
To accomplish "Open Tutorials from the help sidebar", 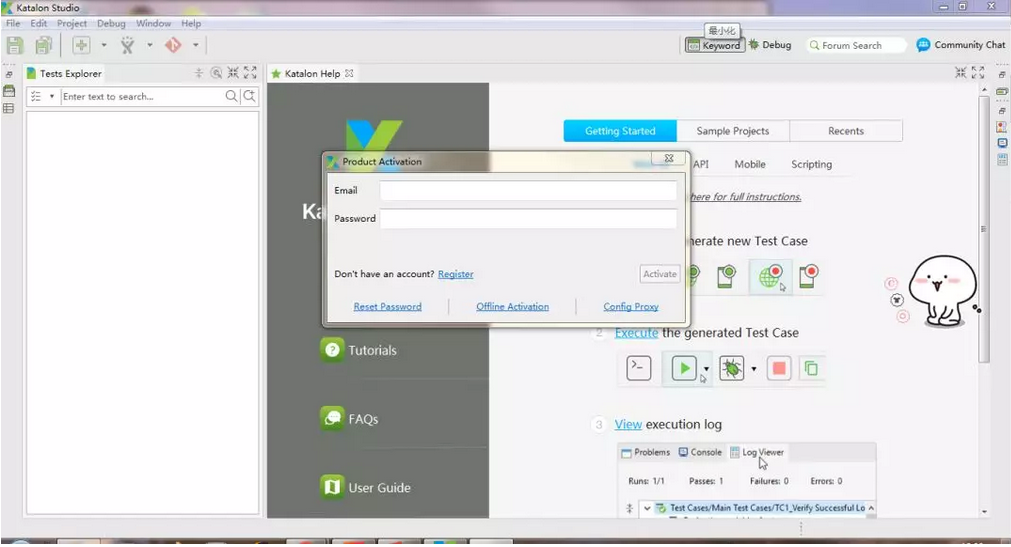I will [x=358, y=350].
